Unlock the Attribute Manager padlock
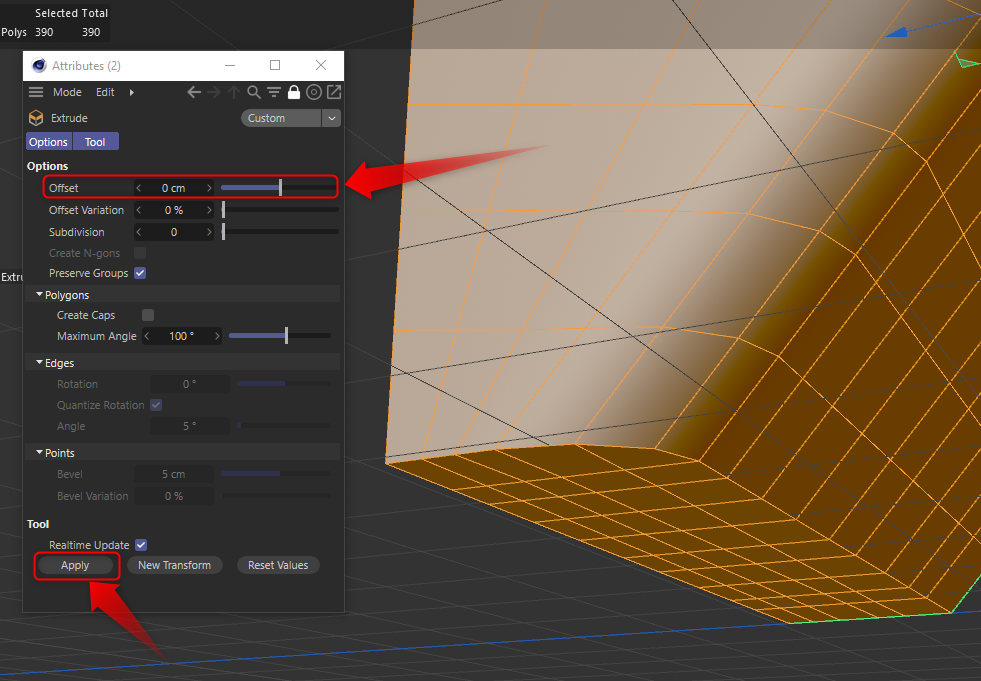The width and height of the screenshot is (981, 681). pyautogui.click(x=294, y=92)
